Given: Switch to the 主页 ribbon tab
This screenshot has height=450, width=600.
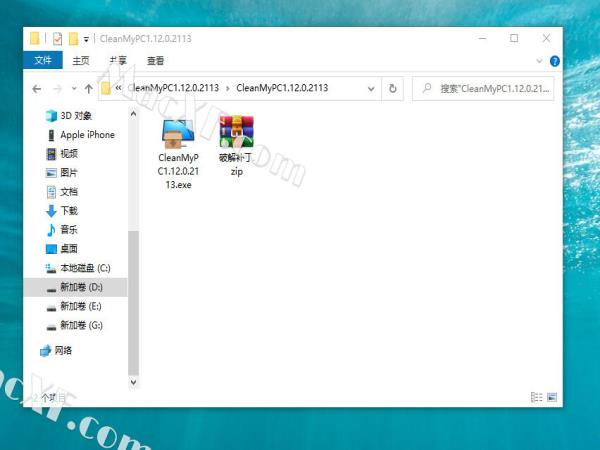Looking at the screenshot, I should click(x=81, y=61).
